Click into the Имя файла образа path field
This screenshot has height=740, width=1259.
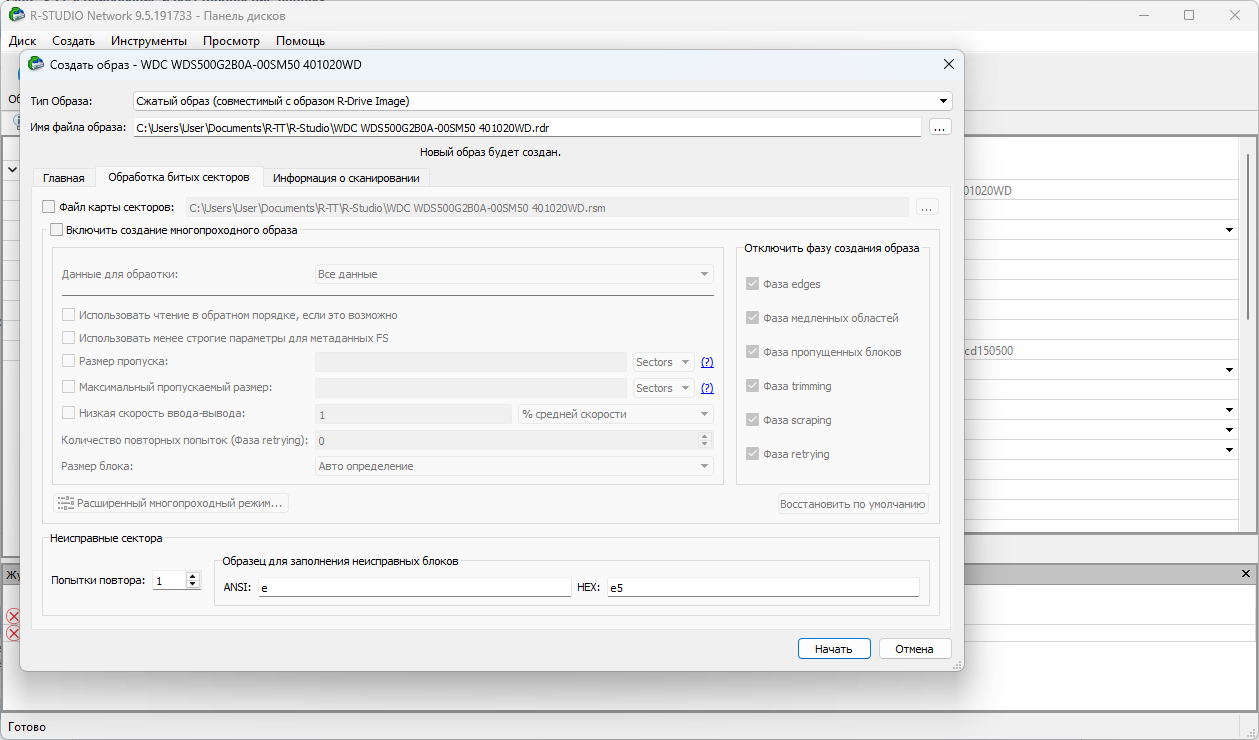tap(526, 127)
